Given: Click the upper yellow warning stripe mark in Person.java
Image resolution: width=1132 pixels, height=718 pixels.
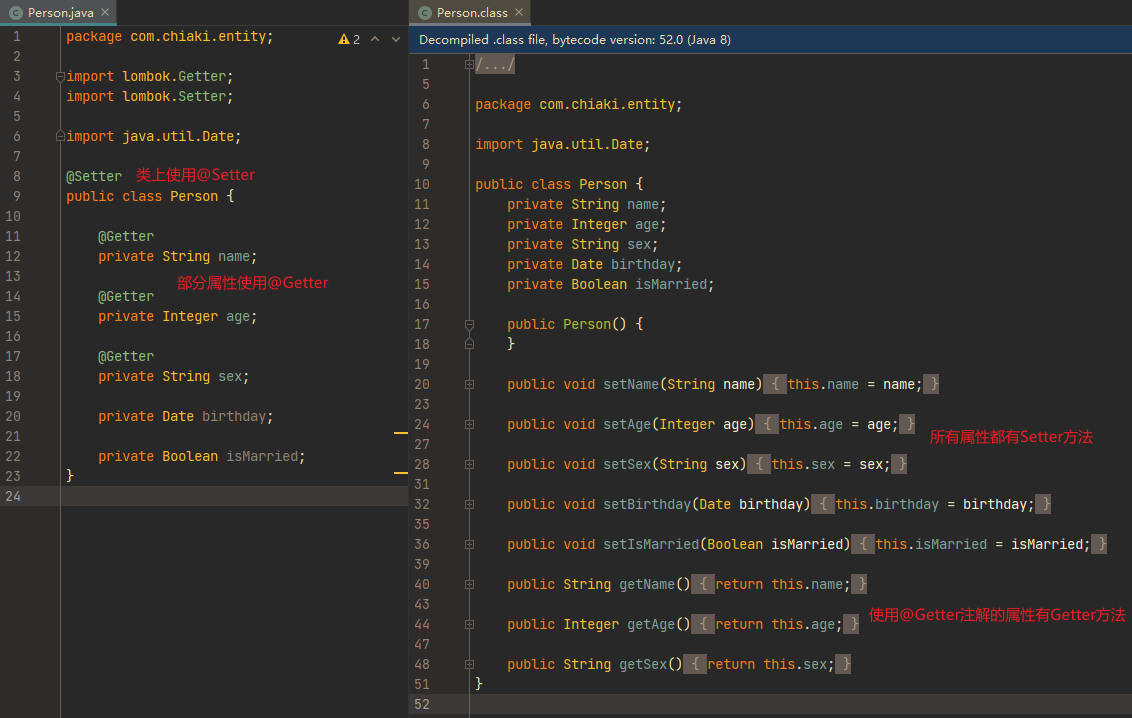Looking at the screenshot, I should 400,432.
